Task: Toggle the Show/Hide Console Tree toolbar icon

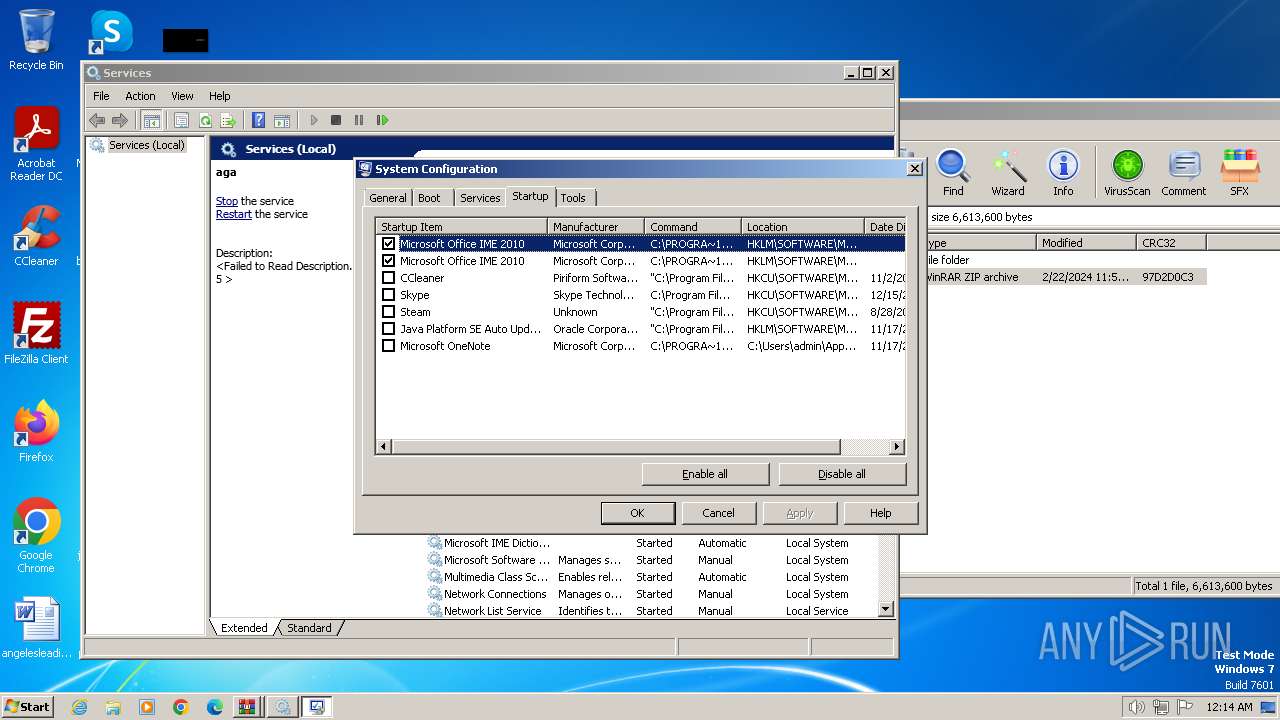Action: click(151, 120)
